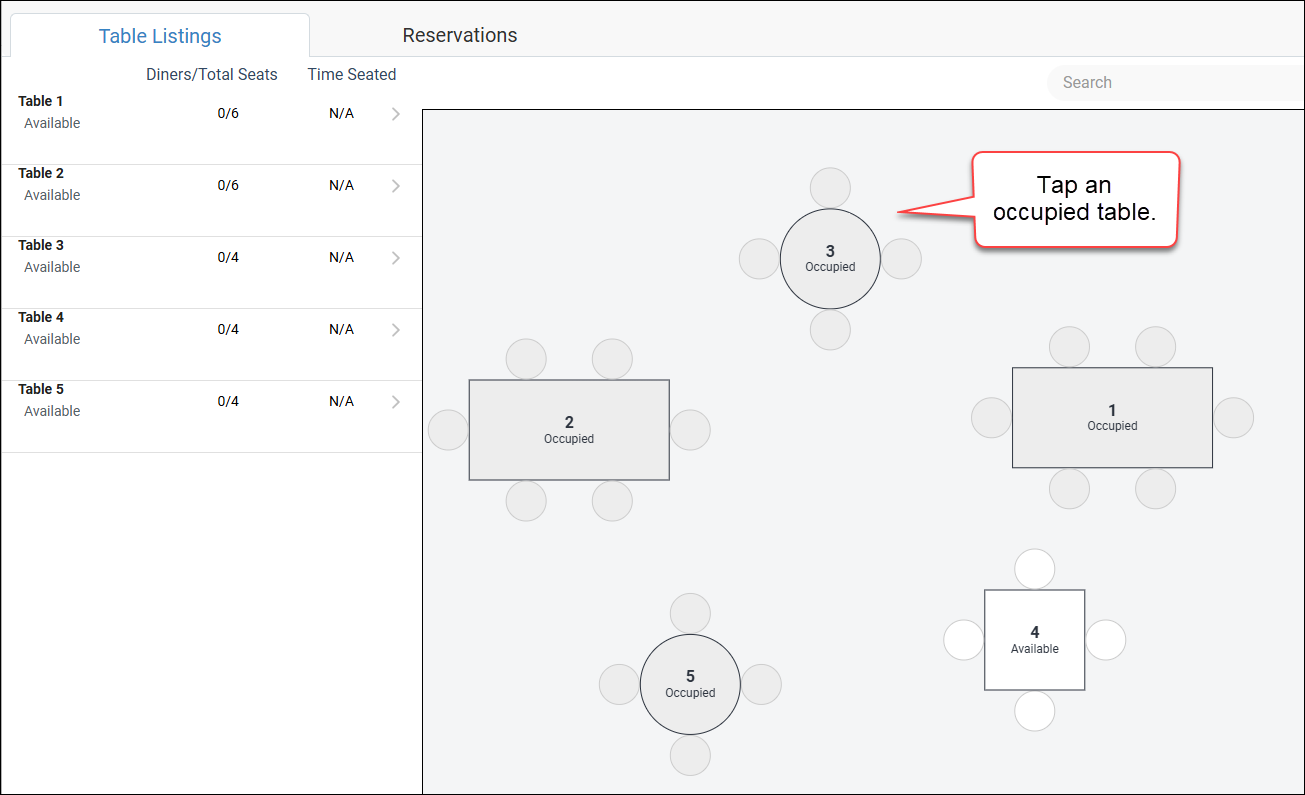
Task: Select the right seat of table 5
Action: coord(761,685)
